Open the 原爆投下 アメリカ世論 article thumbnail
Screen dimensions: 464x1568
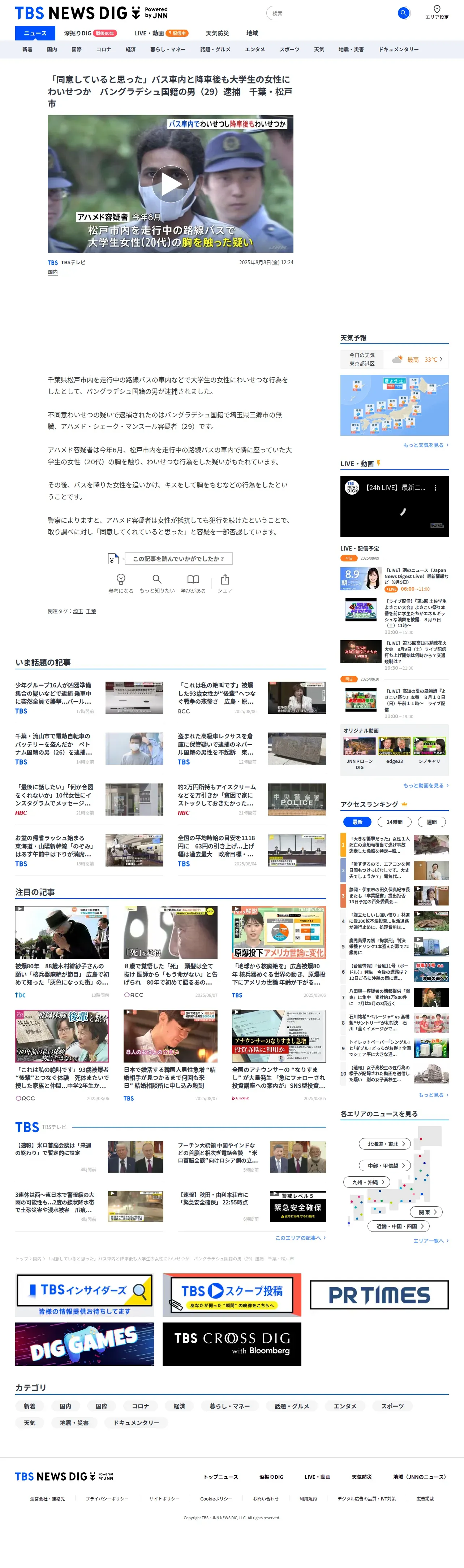(x=278, y=933)
